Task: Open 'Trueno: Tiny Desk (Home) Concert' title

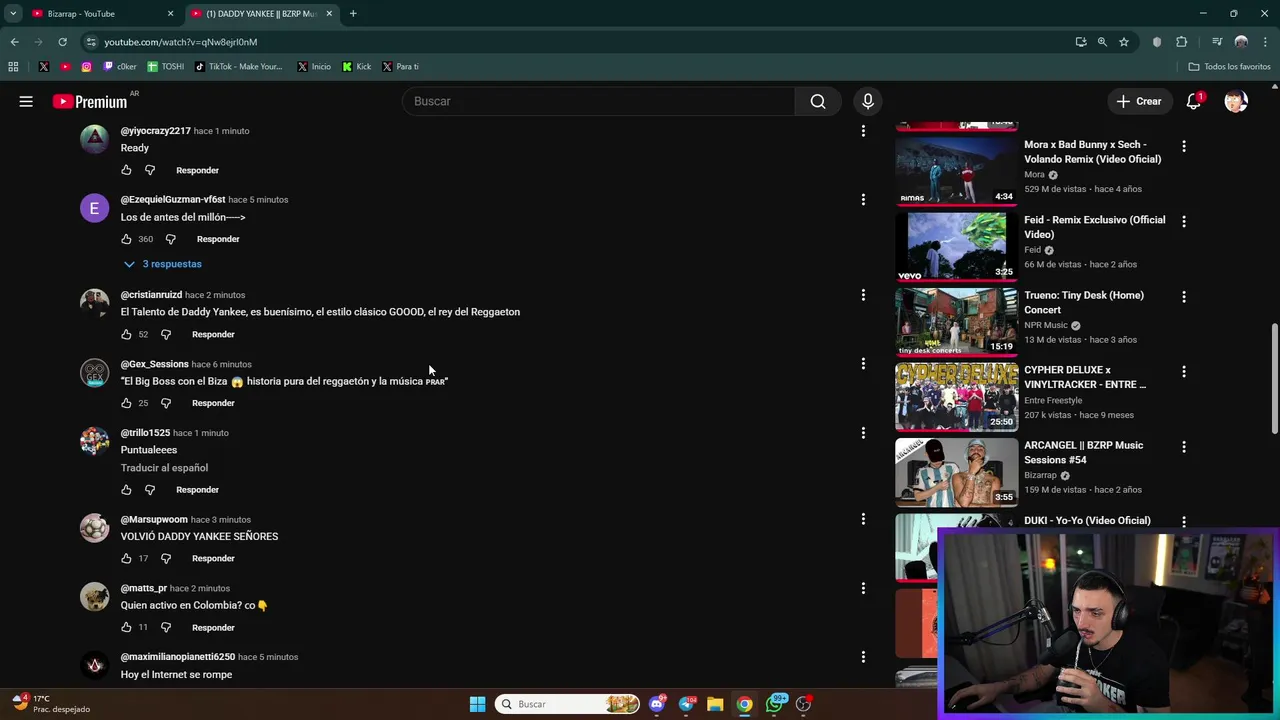Action: pyautogui.click(x=1084, y=302)
